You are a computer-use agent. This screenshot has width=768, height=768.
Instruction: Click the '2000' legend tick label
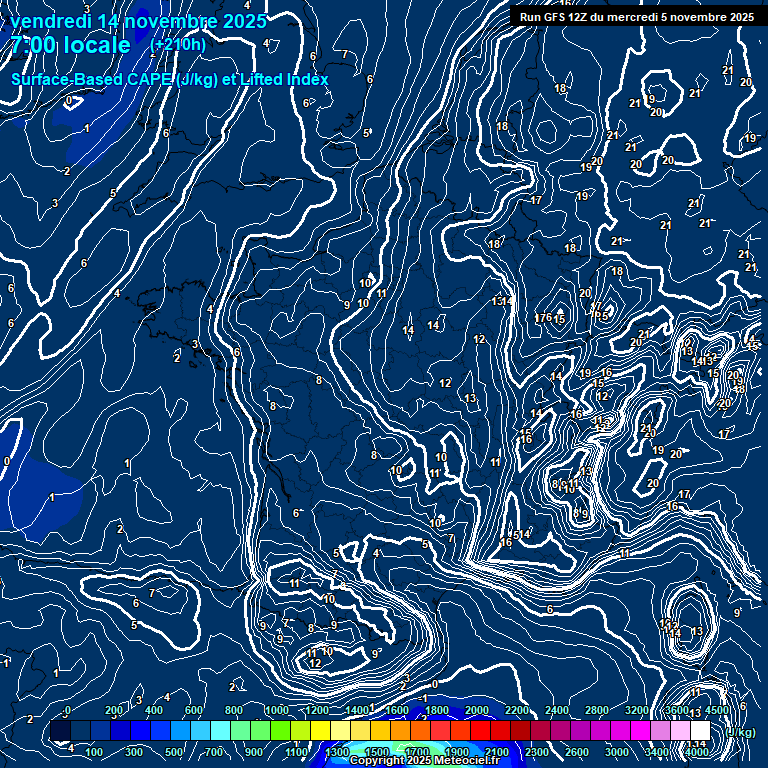(477, 710)
